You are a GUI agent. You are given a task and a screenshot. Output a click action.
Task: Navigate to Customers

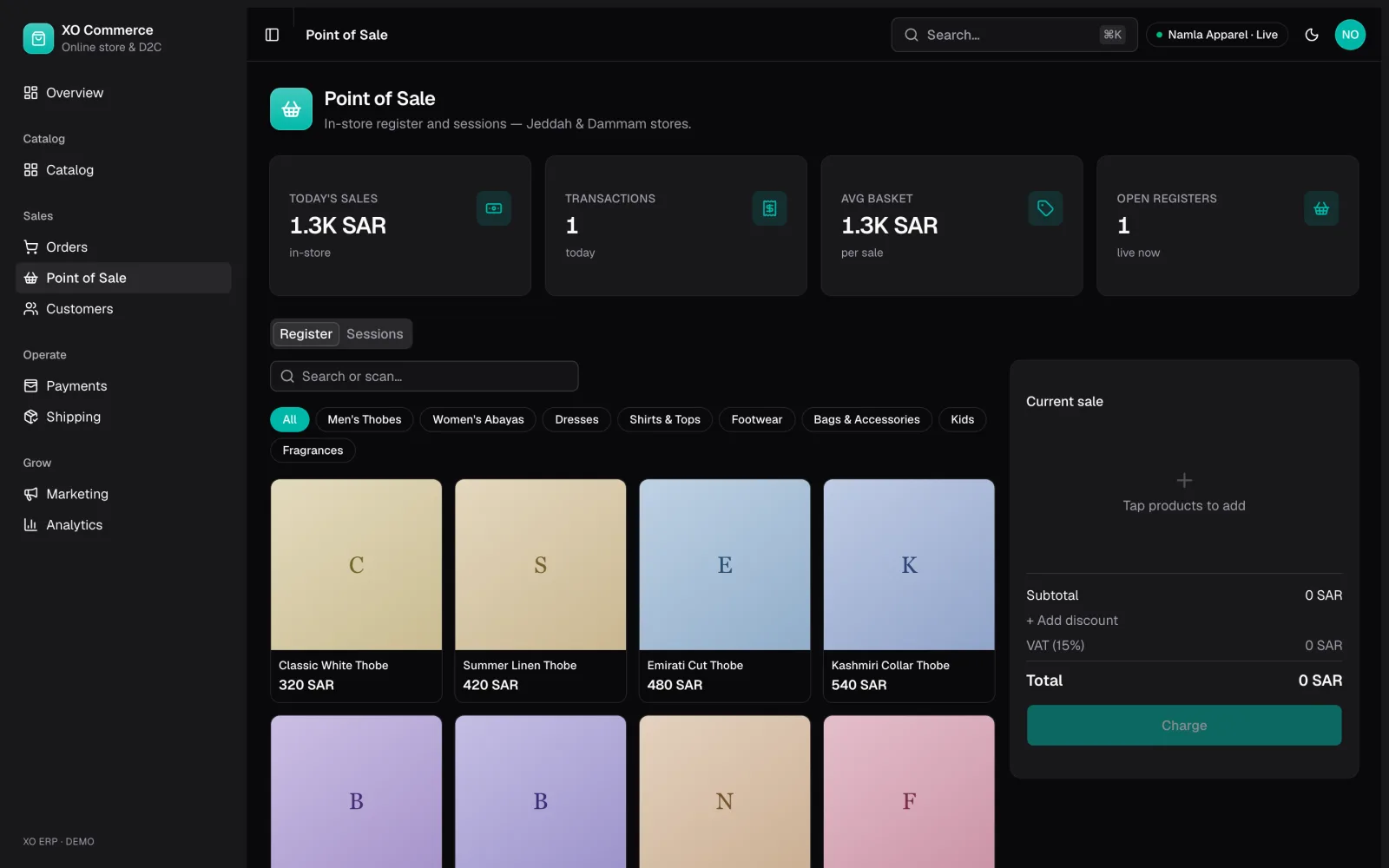point(123,309)
